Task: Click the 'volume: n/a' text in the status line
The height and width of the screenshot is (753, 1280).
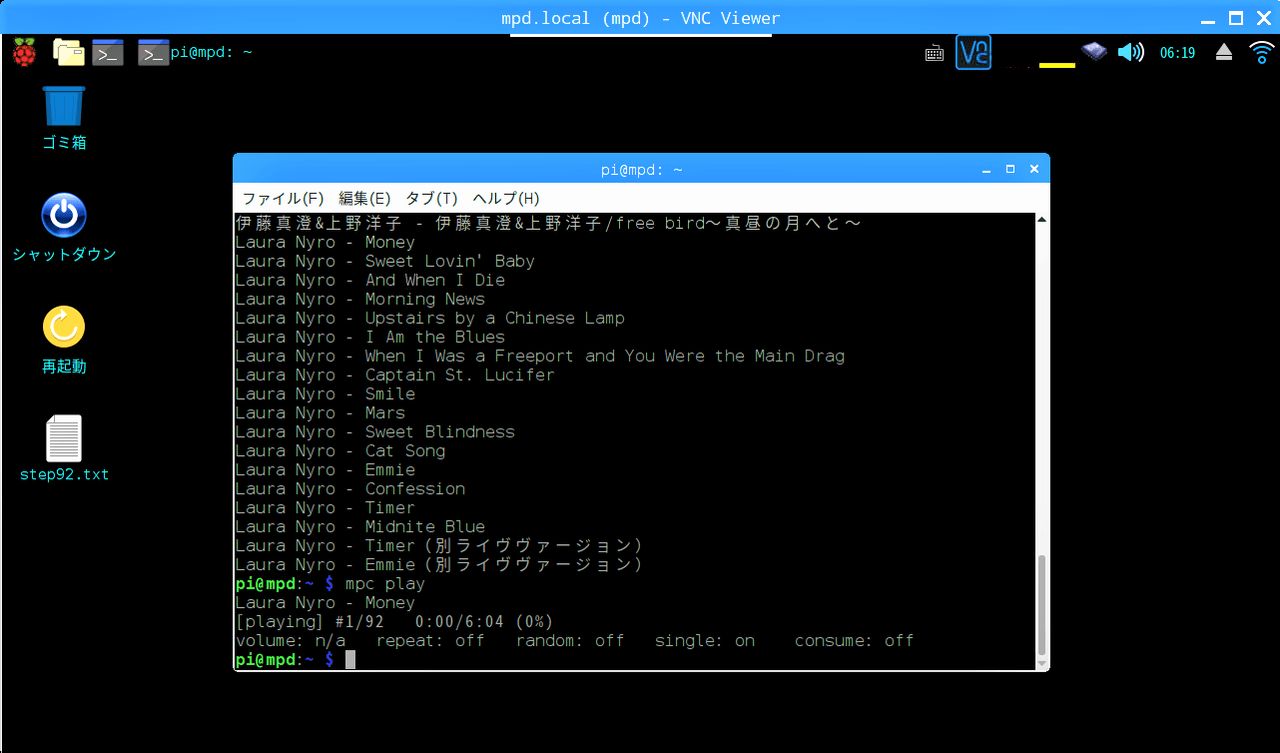Action: [x=290, y=641]
